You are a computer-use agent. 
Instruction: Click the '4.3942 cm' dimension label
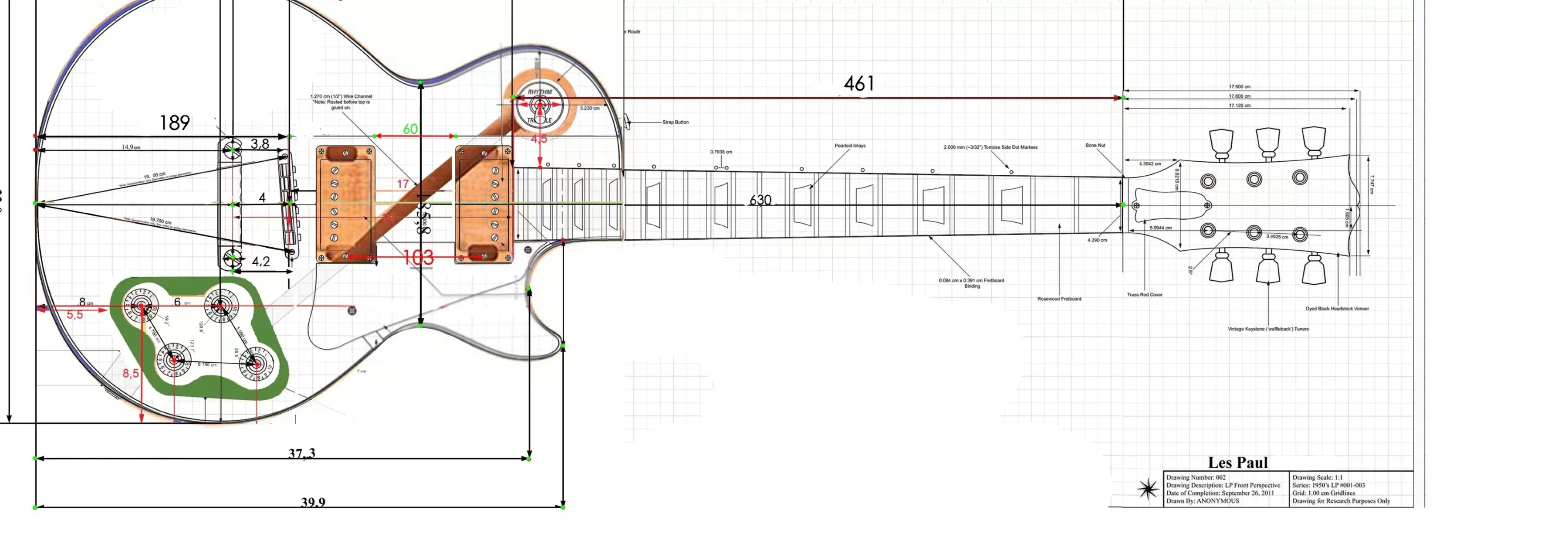click(x=1150, y=163)
